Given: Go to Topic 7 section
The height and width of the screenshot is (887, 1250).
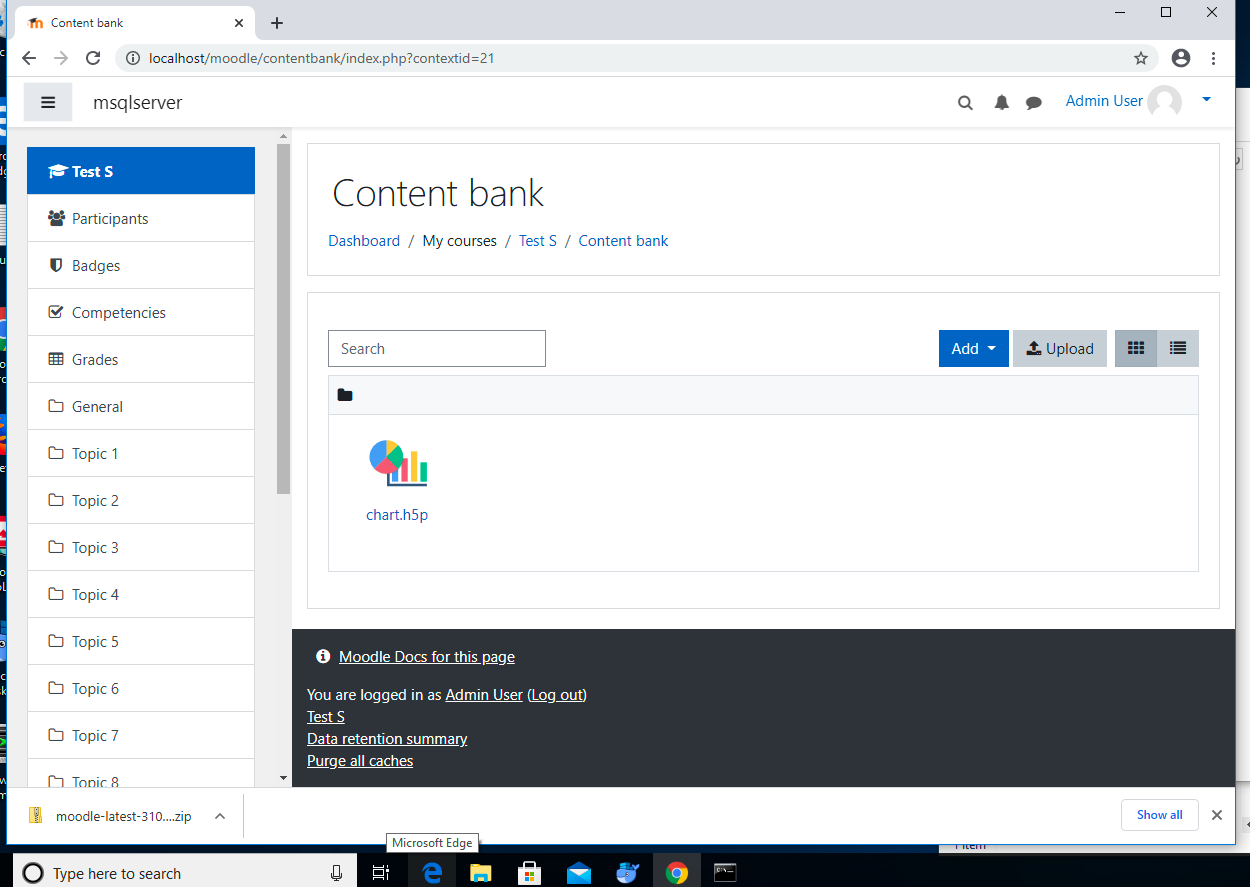Looking at the screenshot, I should [141, 735].
